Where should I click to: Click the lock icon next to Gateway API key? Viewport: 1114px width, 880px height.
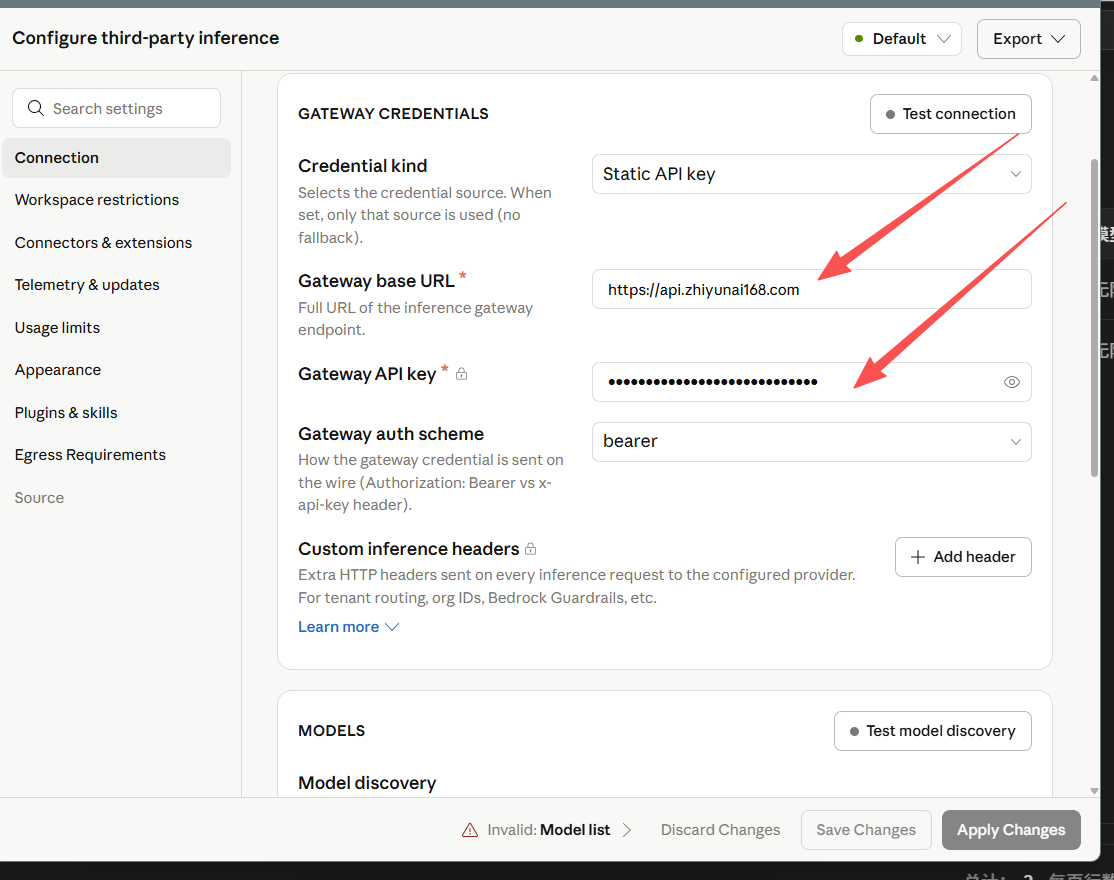tap(461, 374)
